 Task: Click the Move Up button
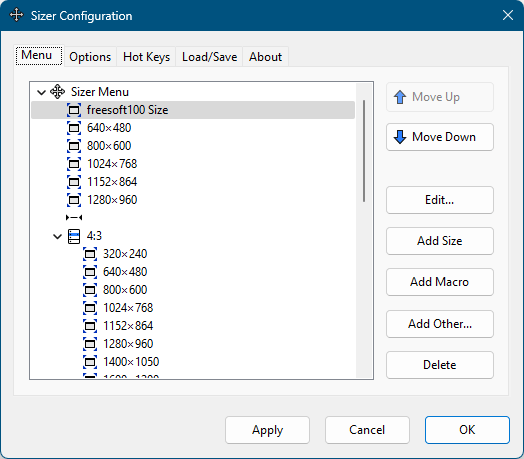pyautogui.click(x=440, y=97)
